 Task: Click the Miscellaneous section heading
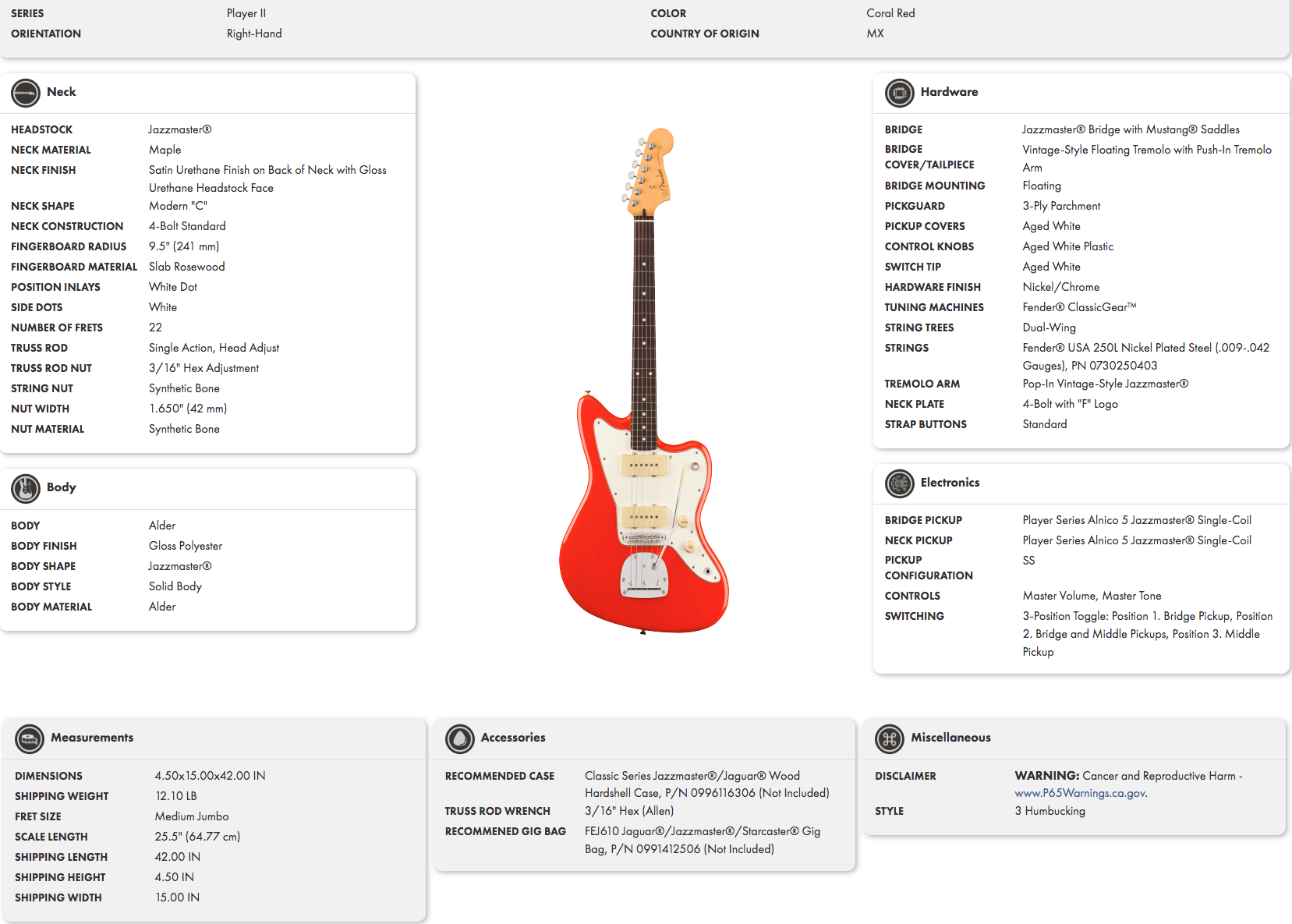point(950,738)
